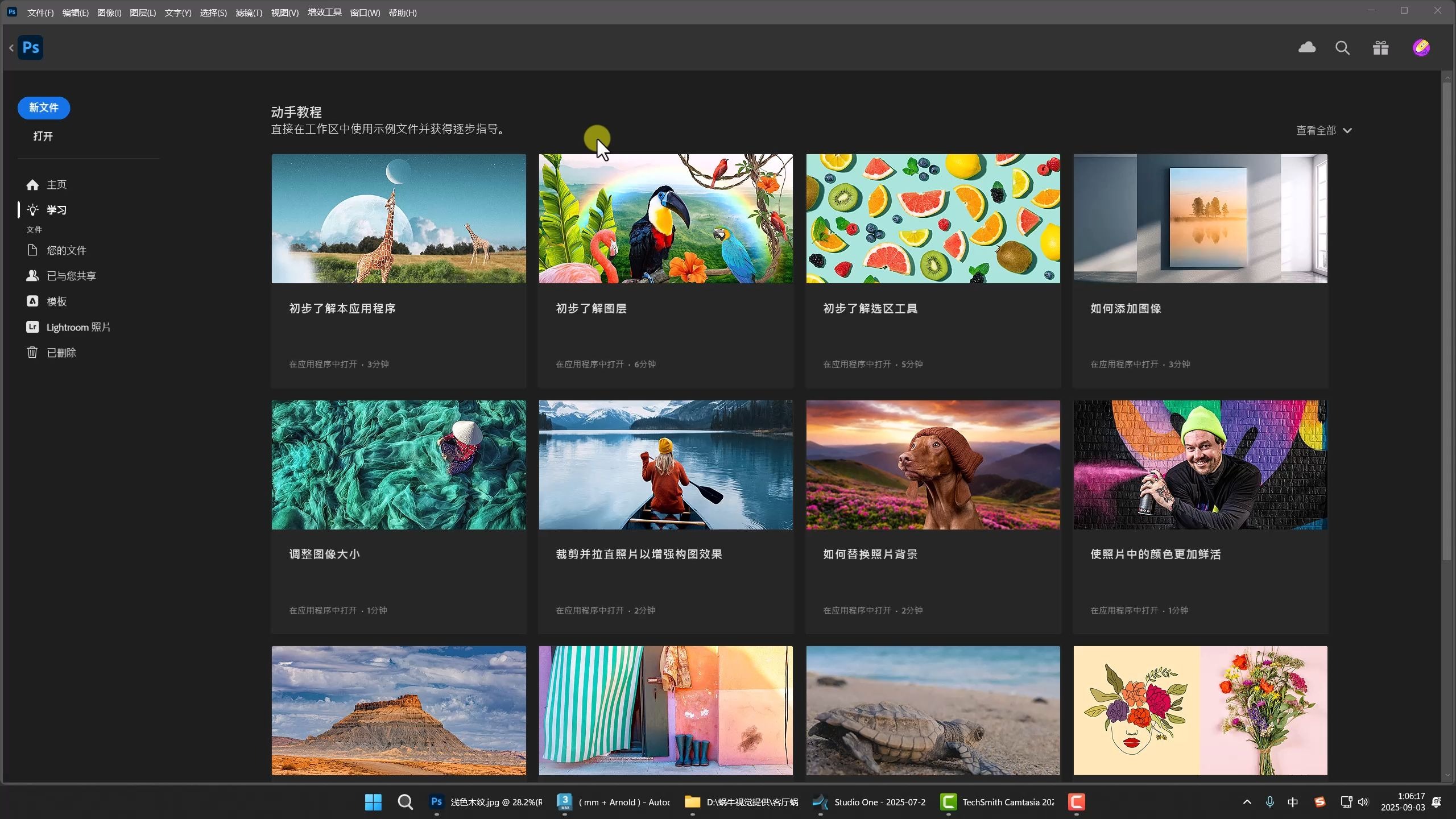Open tutorial 使照片中的颜色更加鲜活
Screen dimensions: 1456x819
(x=1156, y=554)
